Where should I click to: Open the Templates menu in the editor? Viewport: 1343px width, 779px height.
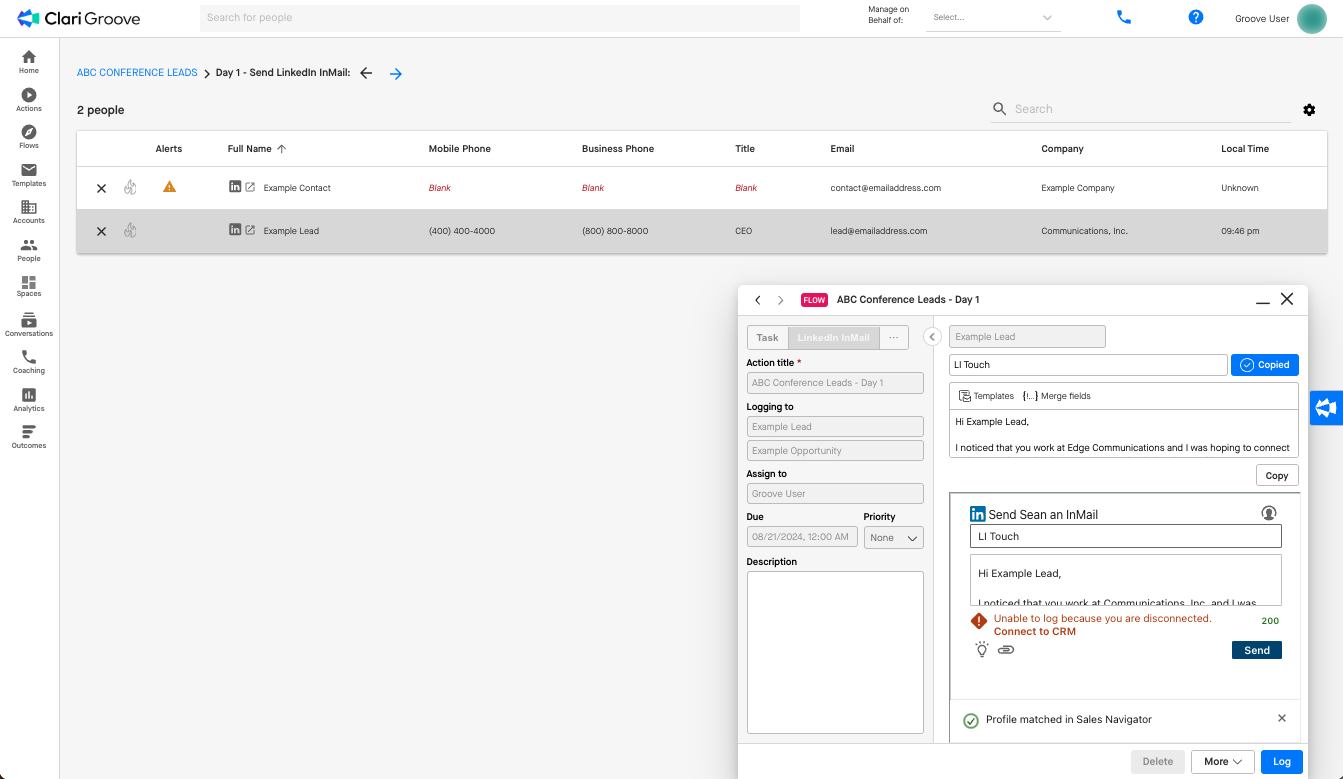[986, 396]
